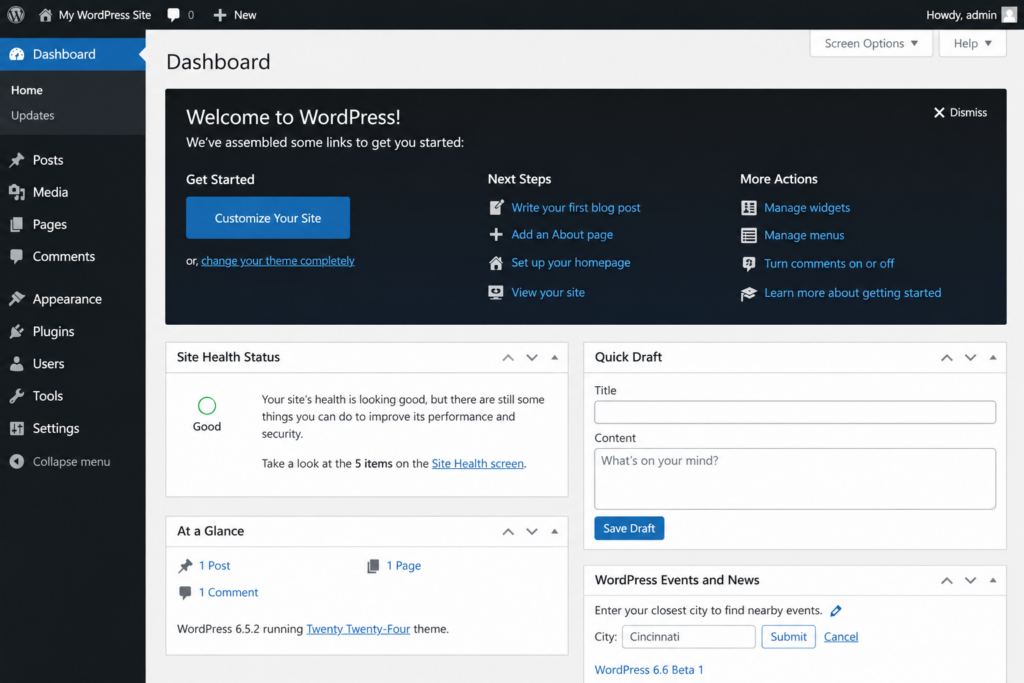Click the Plugins plug icon
Viewport: 1024px width, 683px height.
(17, 332)
